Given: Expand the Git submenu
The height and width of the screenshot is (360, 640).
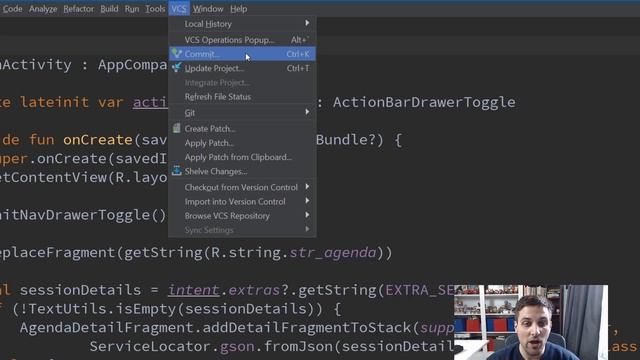Looking at the screenshot, I should click(x=242, y=113).
